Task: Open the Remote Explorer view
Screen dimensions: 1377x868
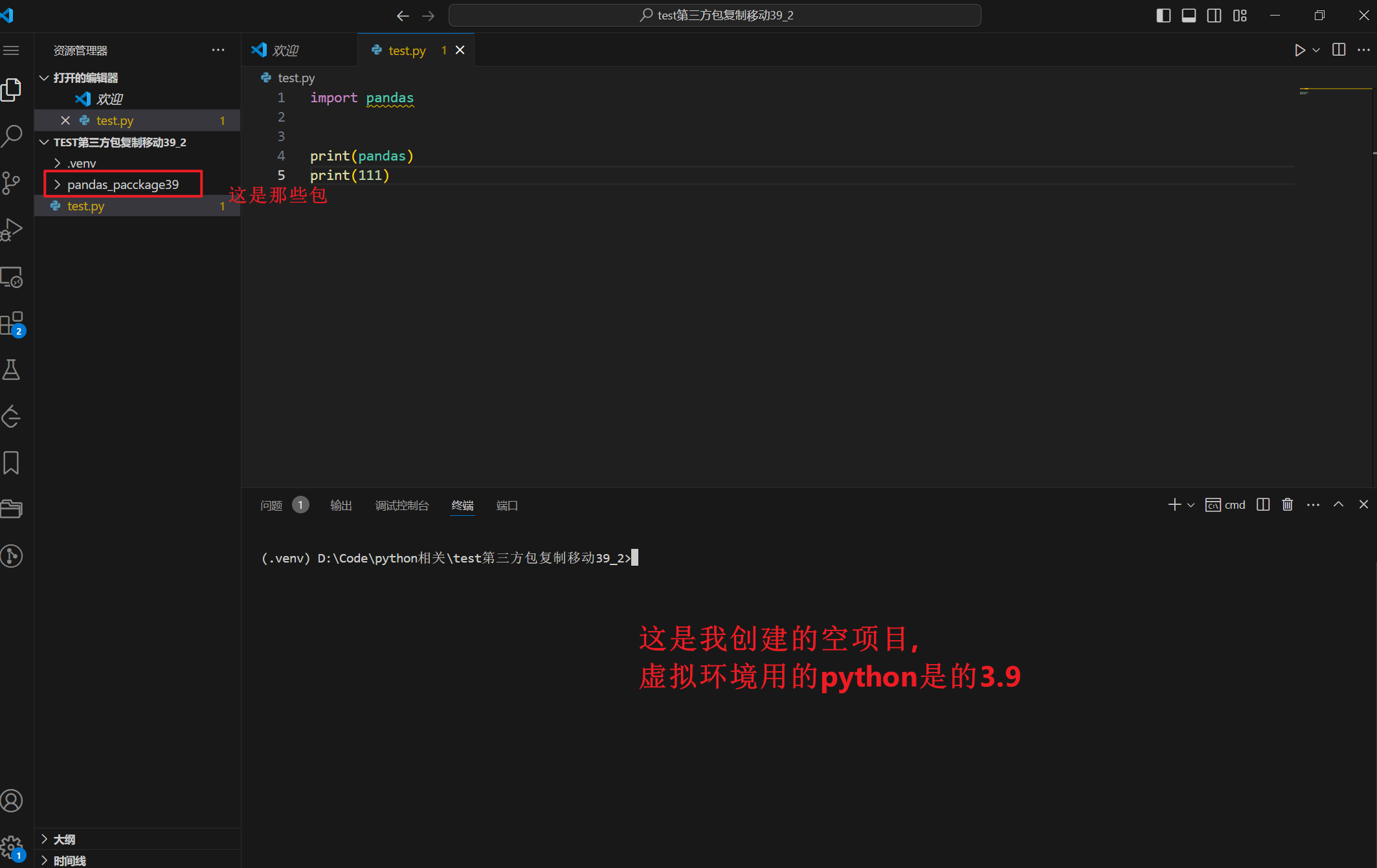Action: 12,277
